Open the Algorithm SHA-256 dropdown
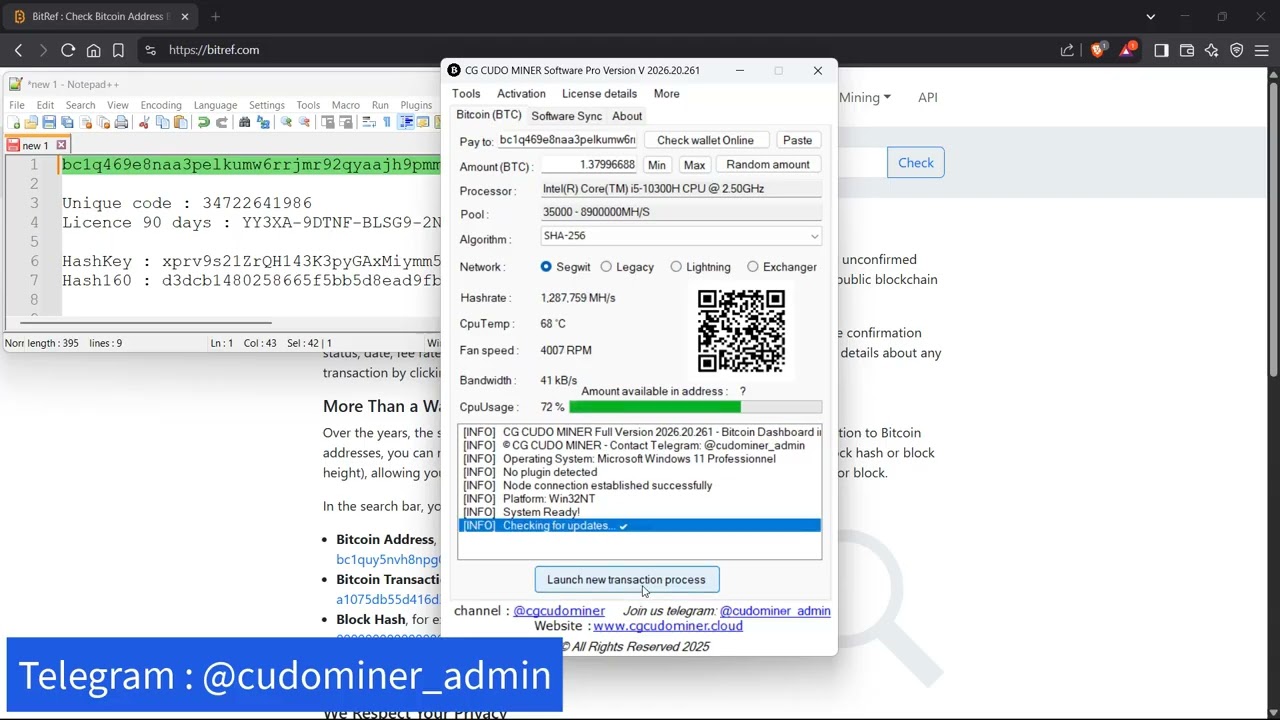 (x=681, y=236)
